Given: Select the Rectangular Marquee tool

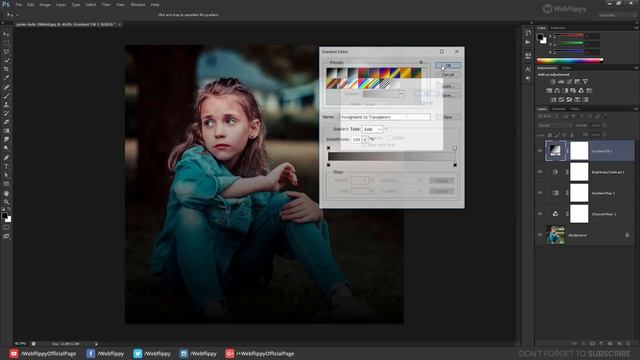Looking at the screenshot, I should pos(6,43).
